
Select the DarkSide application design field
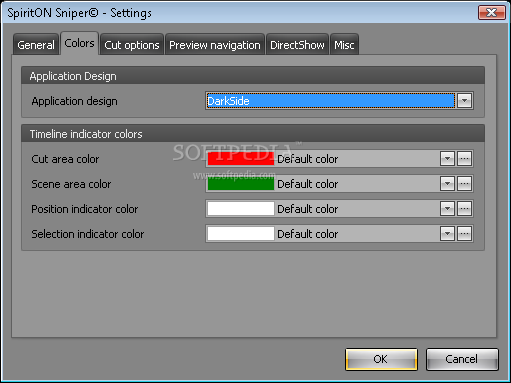(x=330, y=101)
